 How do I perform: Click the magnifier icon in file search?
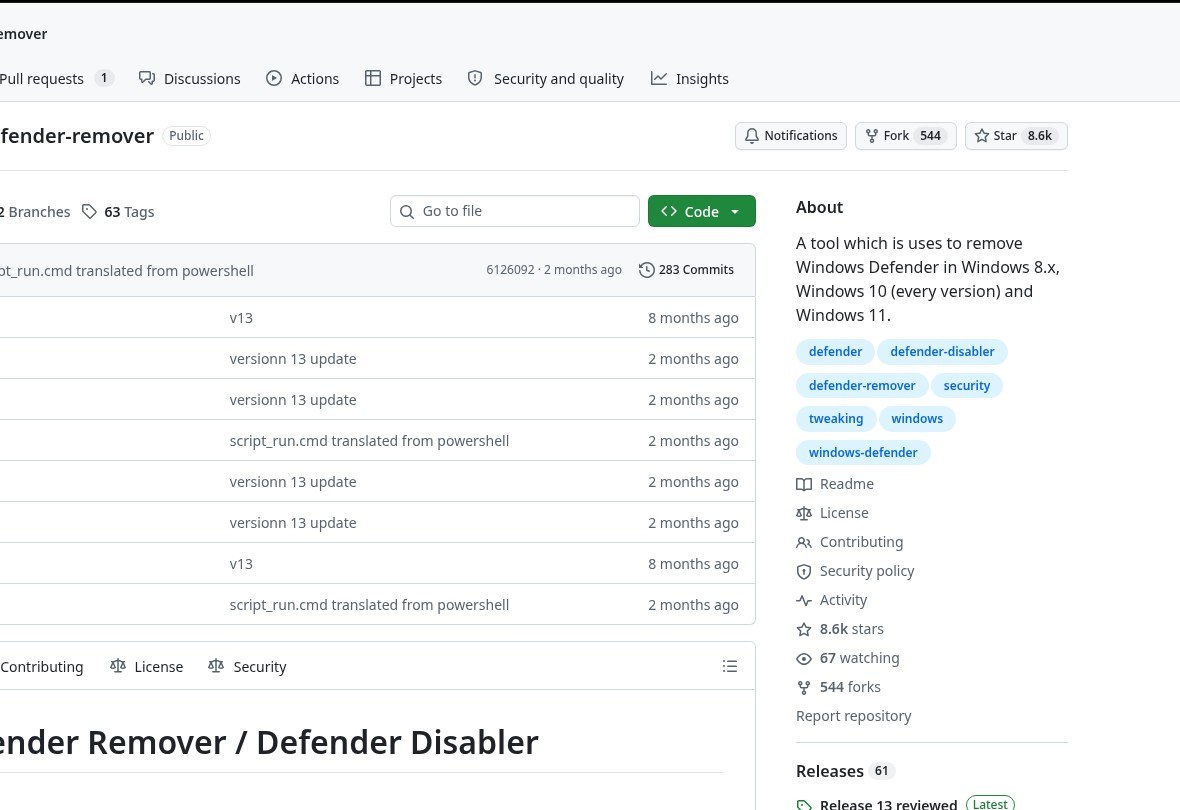coord(407,212)
